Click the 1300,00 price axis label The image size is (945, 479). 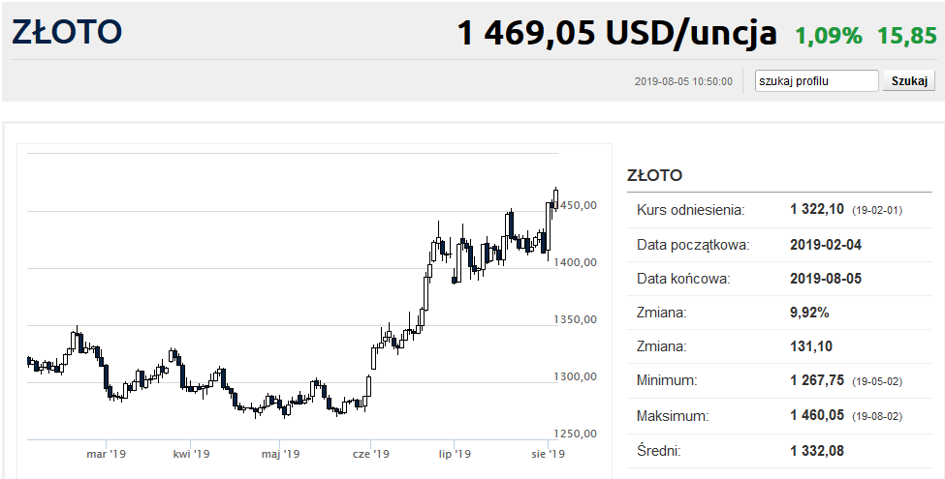click(575, 377)
